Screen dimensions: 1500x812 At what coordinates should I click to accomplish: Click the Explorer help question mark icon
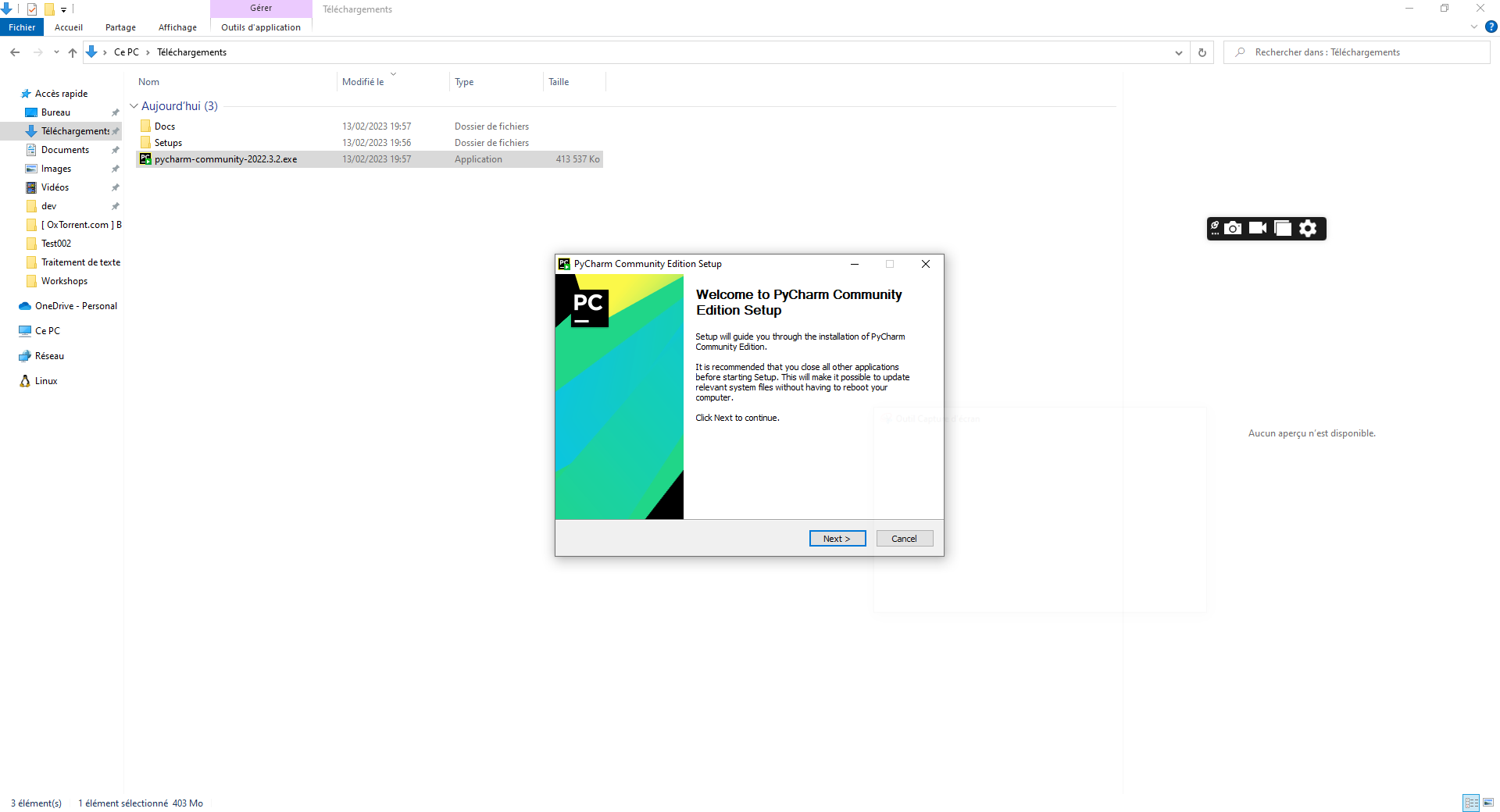click(x=1491, y=27)
